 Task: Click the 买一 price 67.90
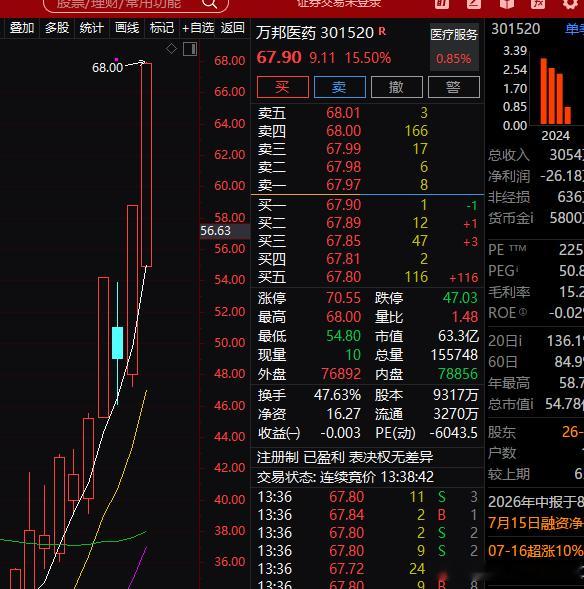[x=343, y=205]
